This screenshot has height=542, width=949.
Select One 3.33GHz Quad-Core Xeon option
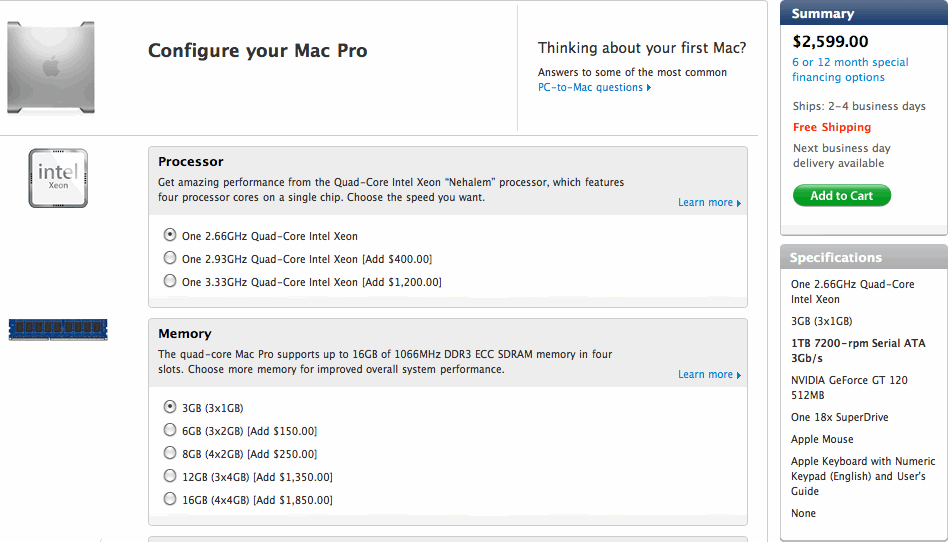coord(170,281)
